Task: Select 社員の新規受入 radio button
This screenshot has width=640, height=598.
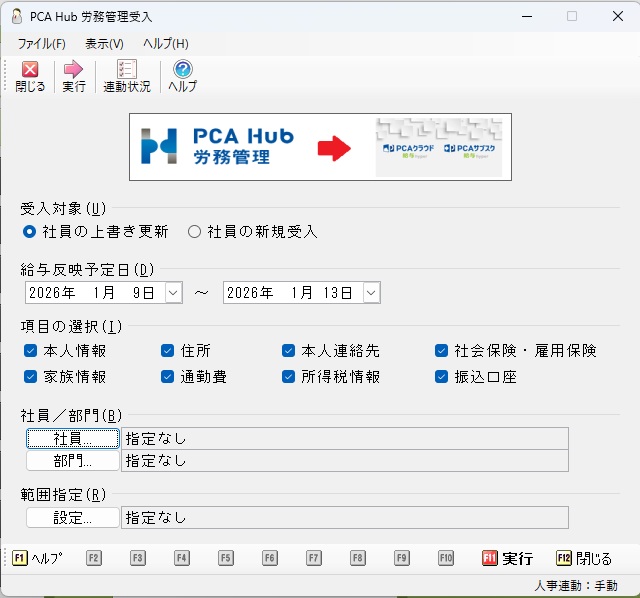Action: coord(195,232)
